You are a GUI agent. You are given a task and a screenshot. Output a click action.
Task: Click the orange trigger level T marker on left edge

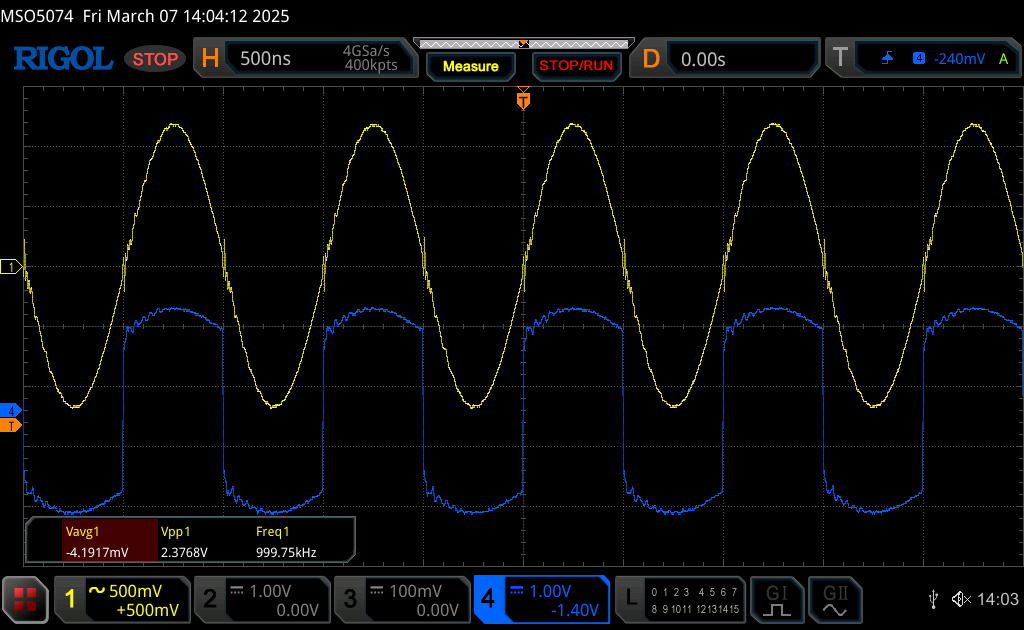tap(11, 426)
